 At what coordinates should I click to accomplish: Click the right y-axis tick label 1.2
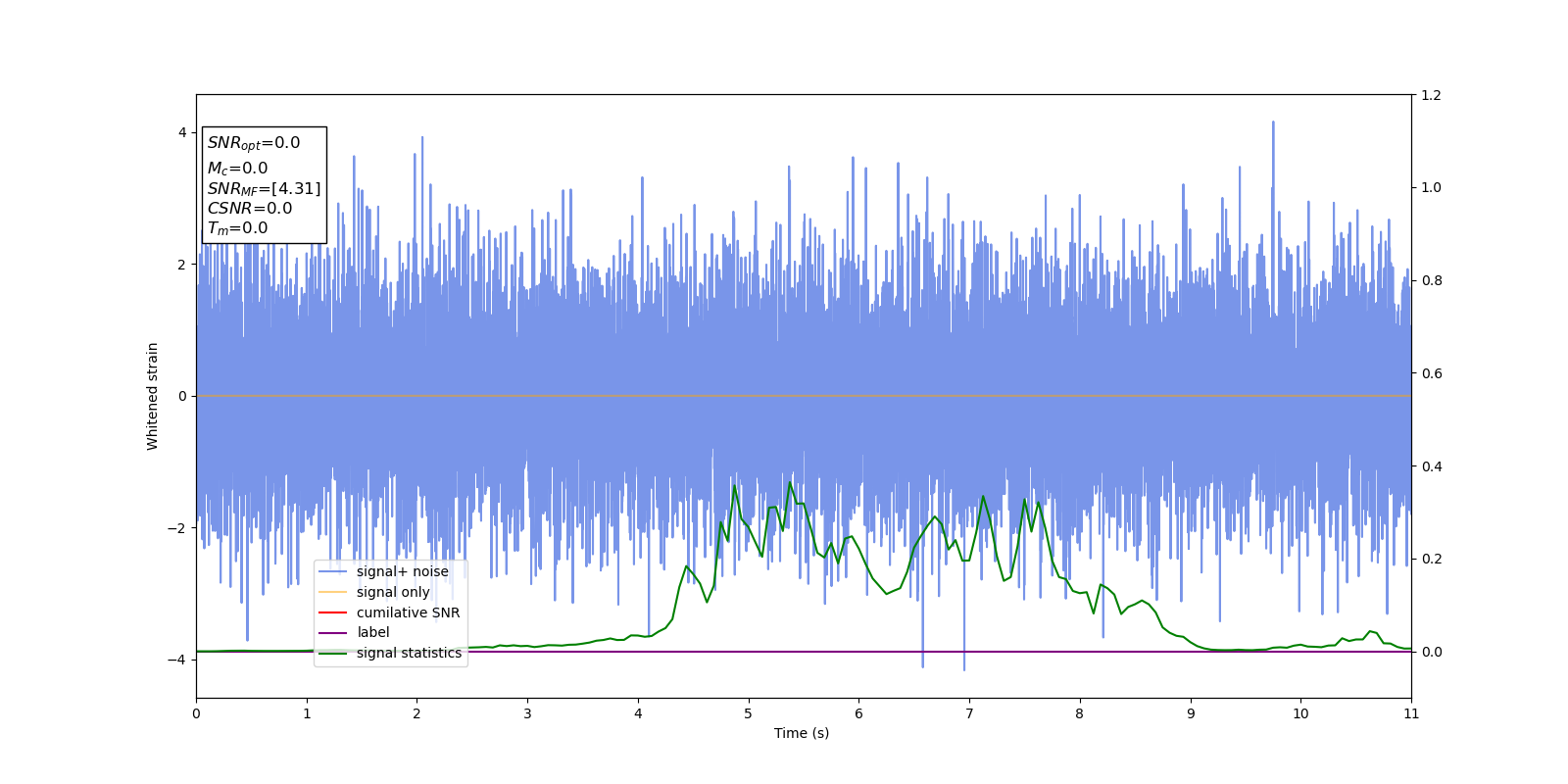tap(1432, 95)
